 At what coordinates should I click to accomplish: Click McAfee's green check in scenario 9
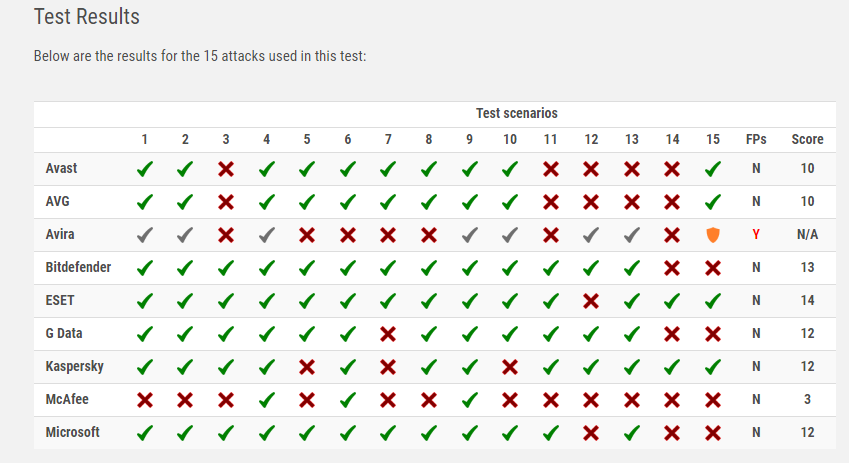[x=469, y=400]
